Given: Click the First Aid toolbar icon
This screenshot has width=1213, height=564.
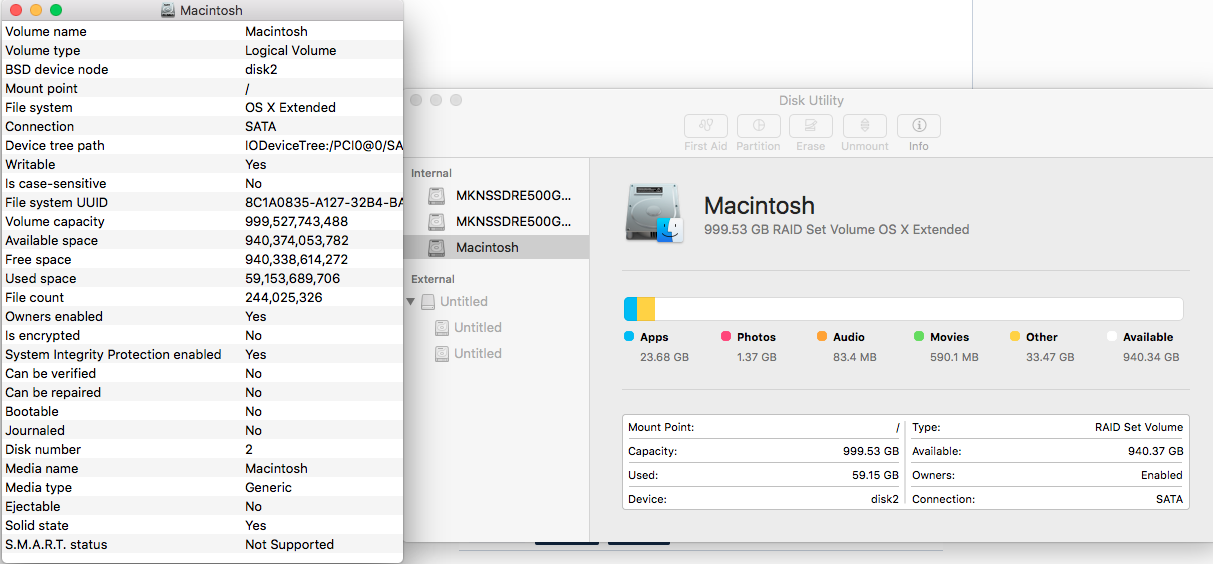Looking at the screenshot, I should tap(706, 126).
